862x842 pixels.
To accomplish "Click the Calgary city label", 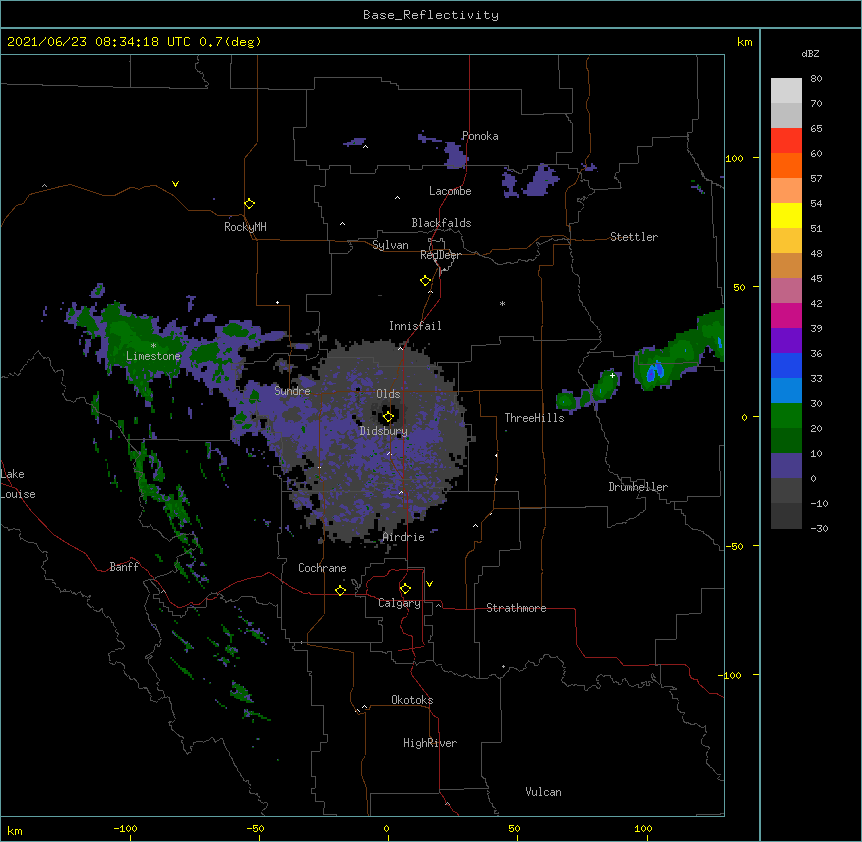I will tap(399, 603).
